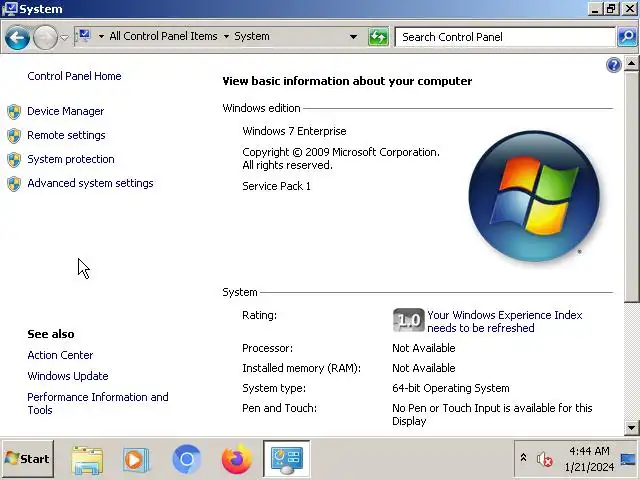The height and width of the screenshot is (480, 640).
Task: Click the greyed-out Forward arrow button
Action: click(45, 38)
